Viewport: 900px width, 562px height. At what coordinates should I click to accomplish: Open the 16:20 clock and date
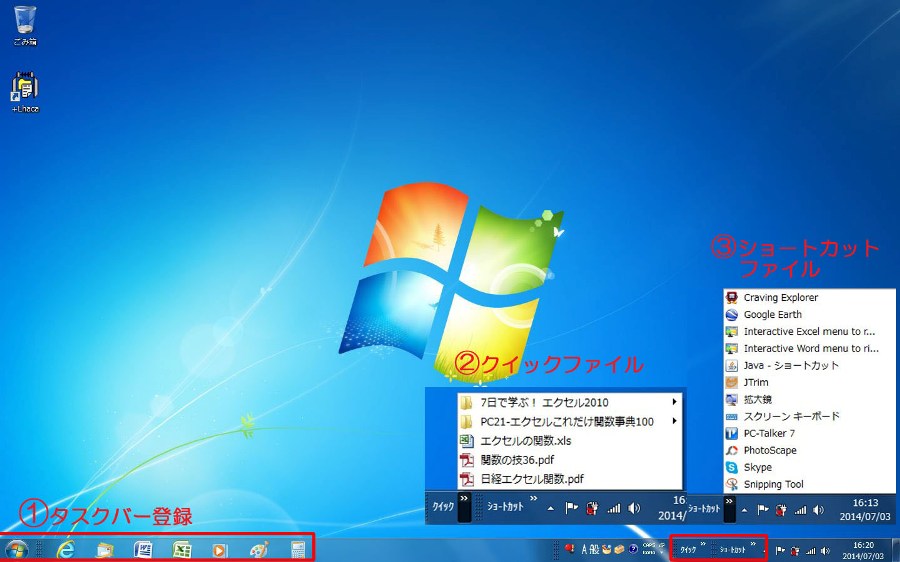pyautogui.click(x=864, y=551)
